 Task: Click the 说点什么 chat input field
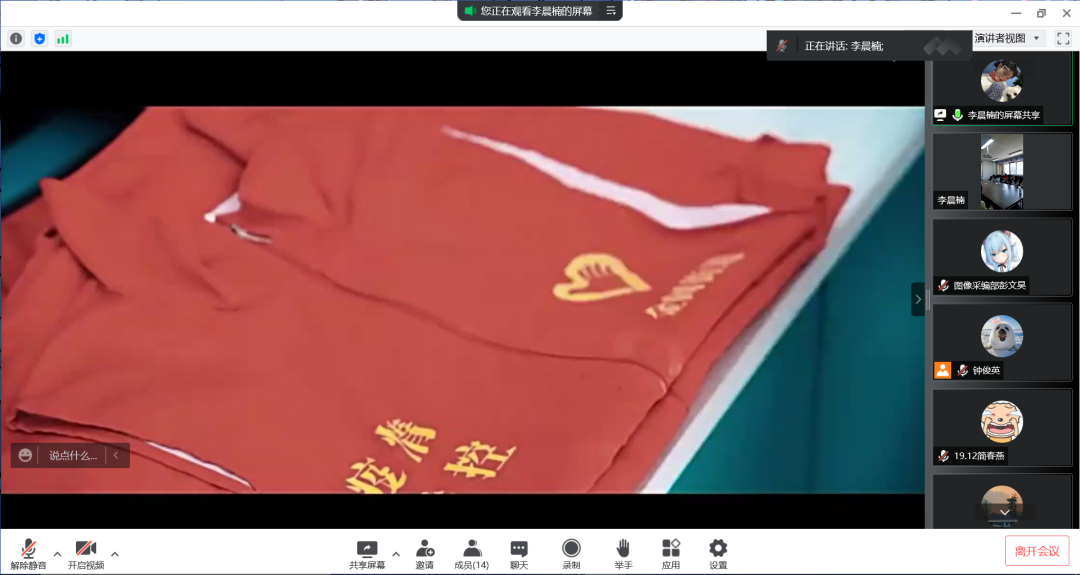click(x=73, y=455)
